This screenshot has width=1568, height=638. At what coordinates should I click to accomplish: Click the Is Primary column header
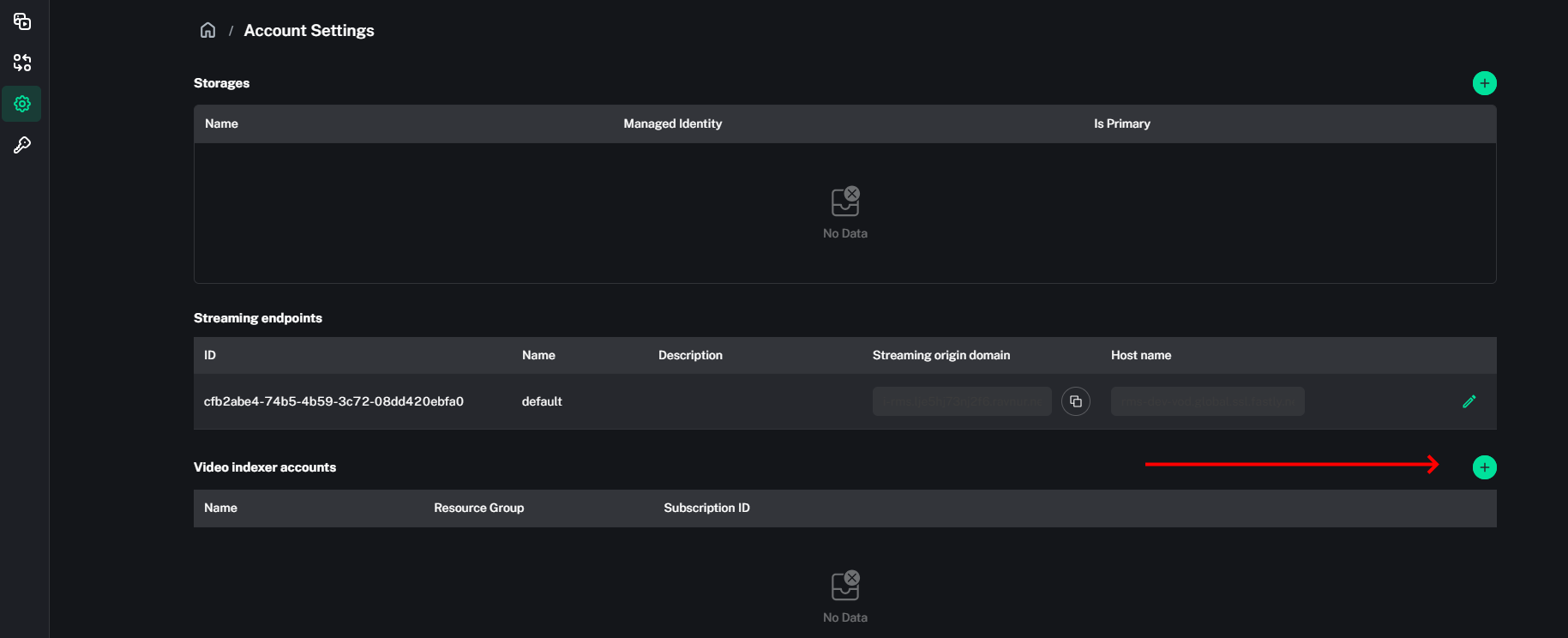pos(1121,123)
